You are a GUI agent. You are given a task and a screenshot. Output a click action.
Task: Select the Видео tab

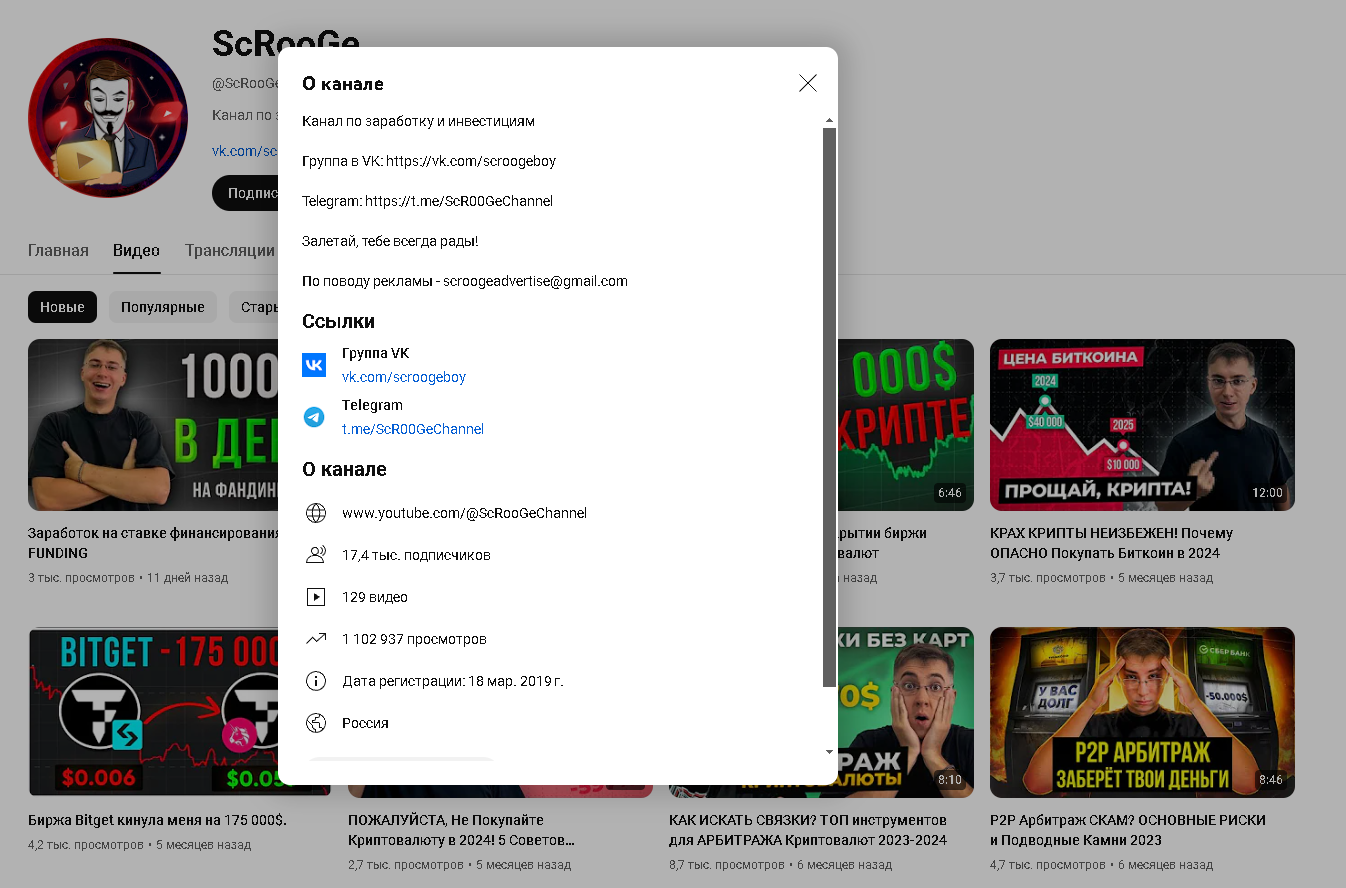click(136, 250)
